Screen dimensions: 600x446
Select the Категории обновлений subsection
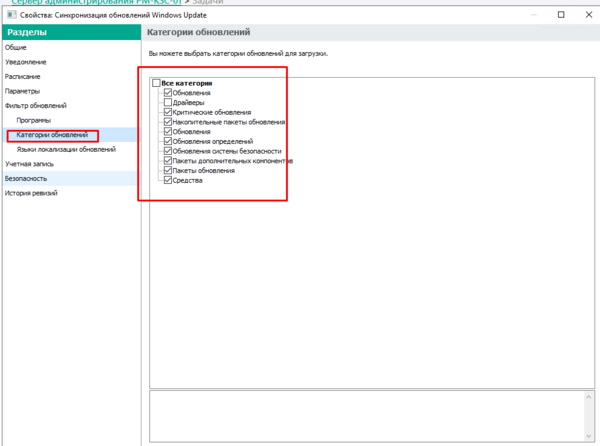pos(72,135)
